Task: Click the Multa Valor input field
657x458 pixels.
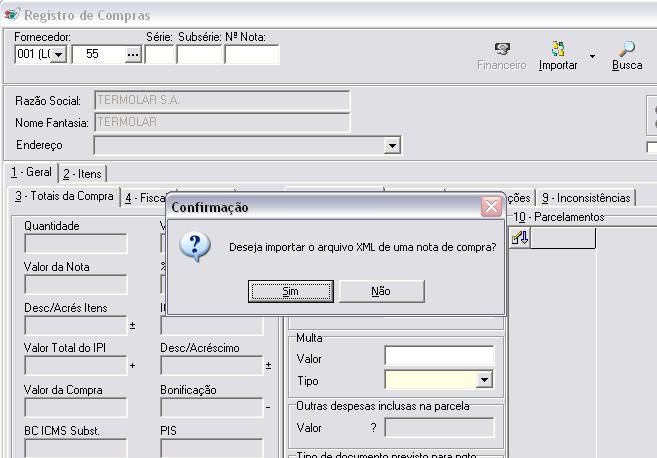Action: tap(439, 356)
